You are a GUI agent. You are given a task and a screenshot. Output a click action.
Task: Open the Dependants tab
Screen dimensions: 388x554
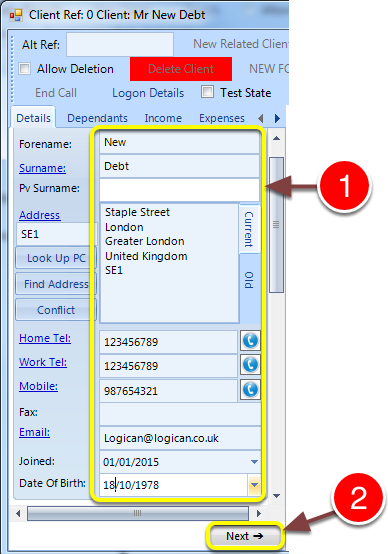(x=97, y=118)
